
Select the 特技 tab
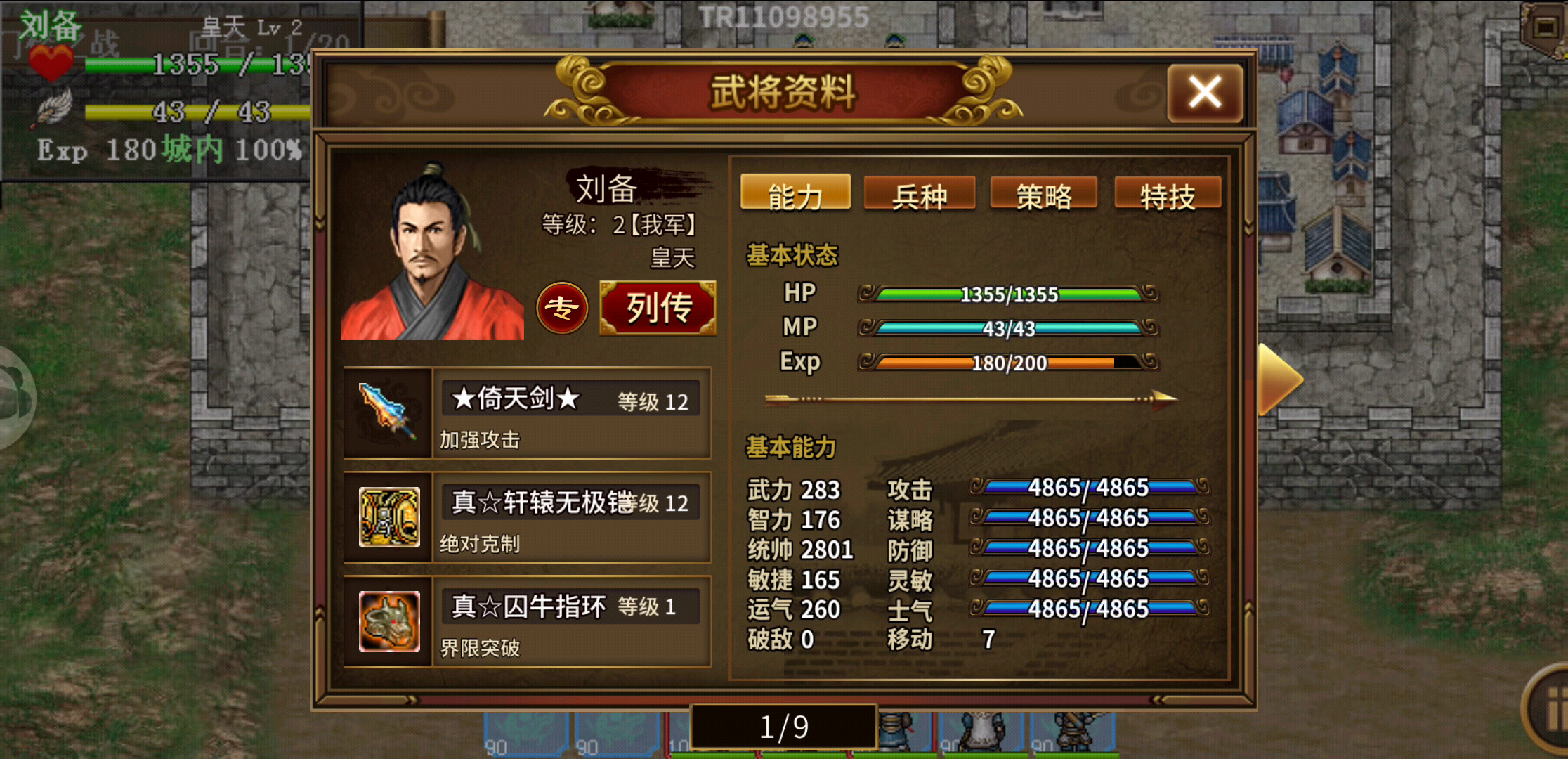(1168, 193)
